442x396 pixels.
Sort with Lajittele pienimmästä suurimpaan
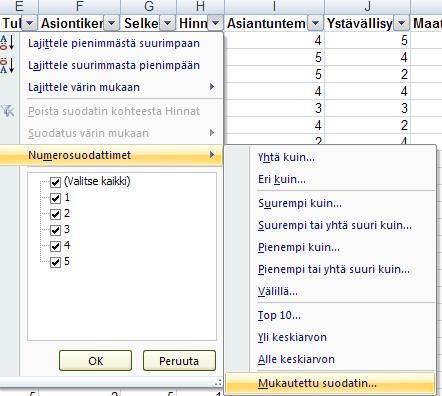[x=114, y=43]
